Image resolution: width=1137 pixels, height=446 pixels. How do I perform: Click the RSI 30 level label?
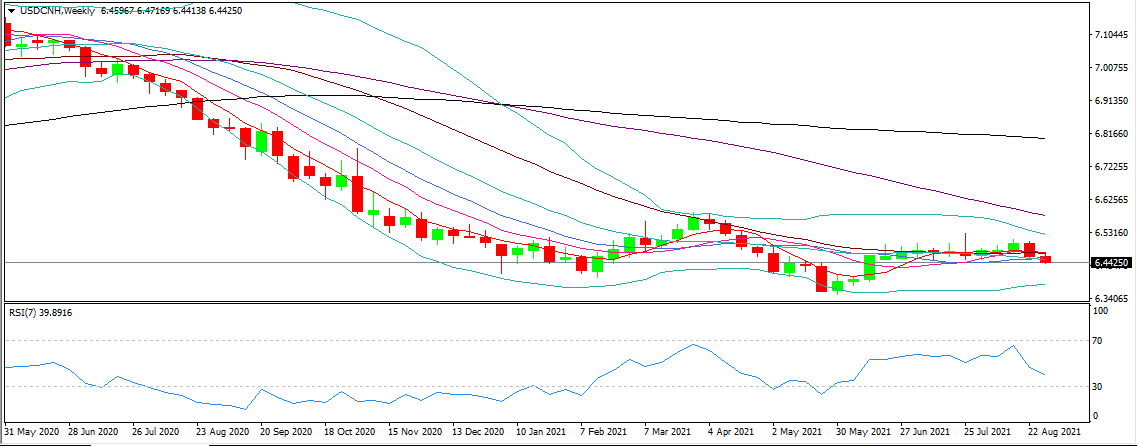[1099, 387]
